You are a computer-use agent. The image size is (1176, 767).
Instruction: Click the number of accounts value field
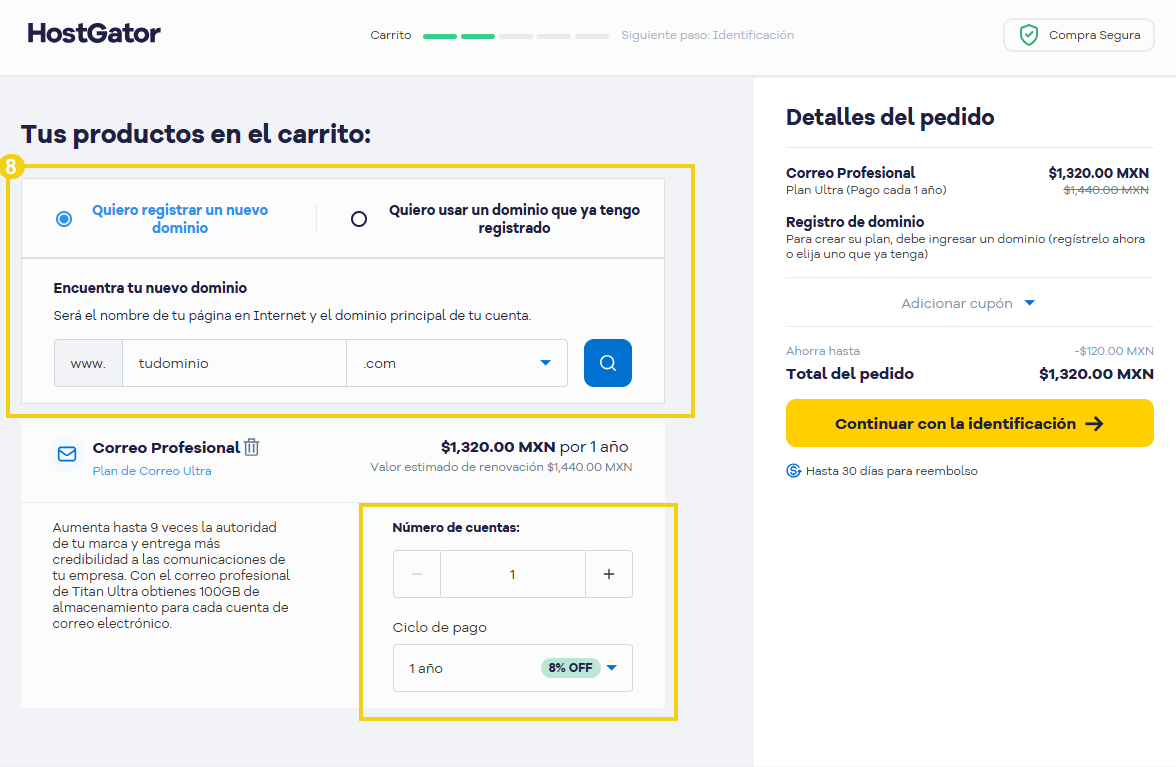tap(513, 574)
